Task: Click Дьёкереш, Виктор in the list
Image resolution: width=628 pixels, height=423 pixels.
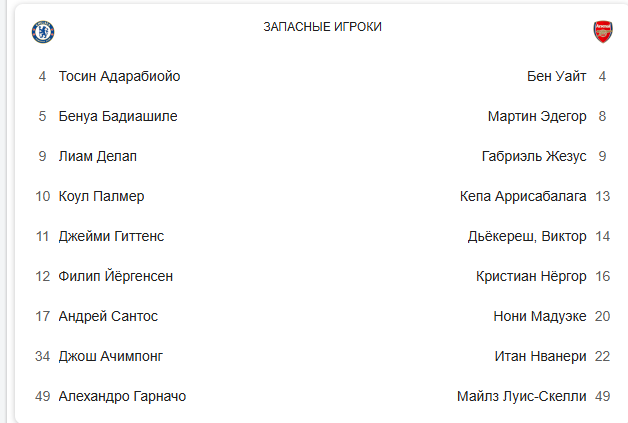Action: [x=527, y=236]
